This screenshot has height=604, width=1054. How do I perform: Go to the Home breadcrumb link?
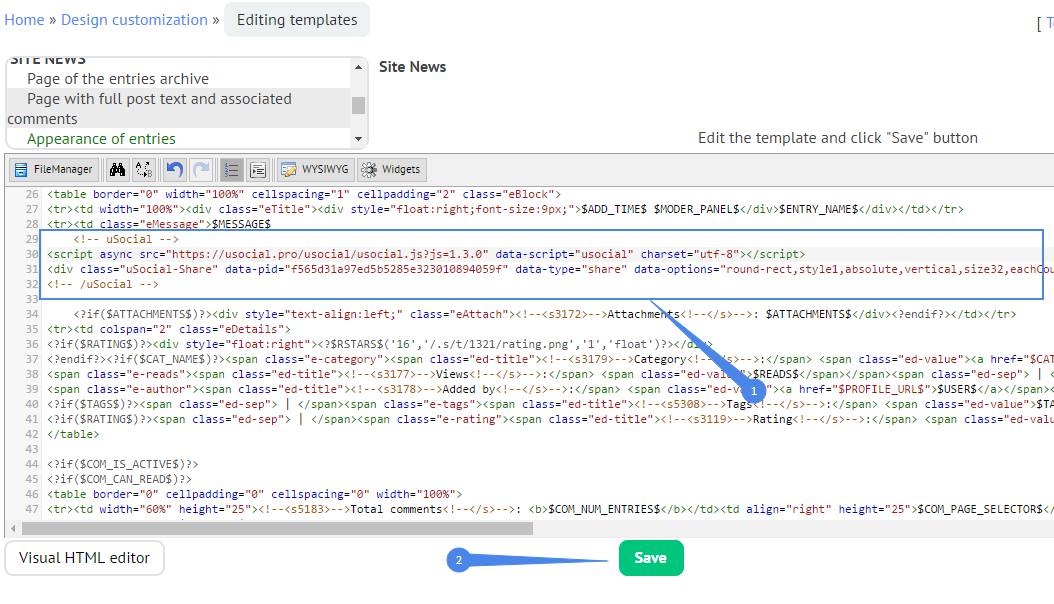24,20
